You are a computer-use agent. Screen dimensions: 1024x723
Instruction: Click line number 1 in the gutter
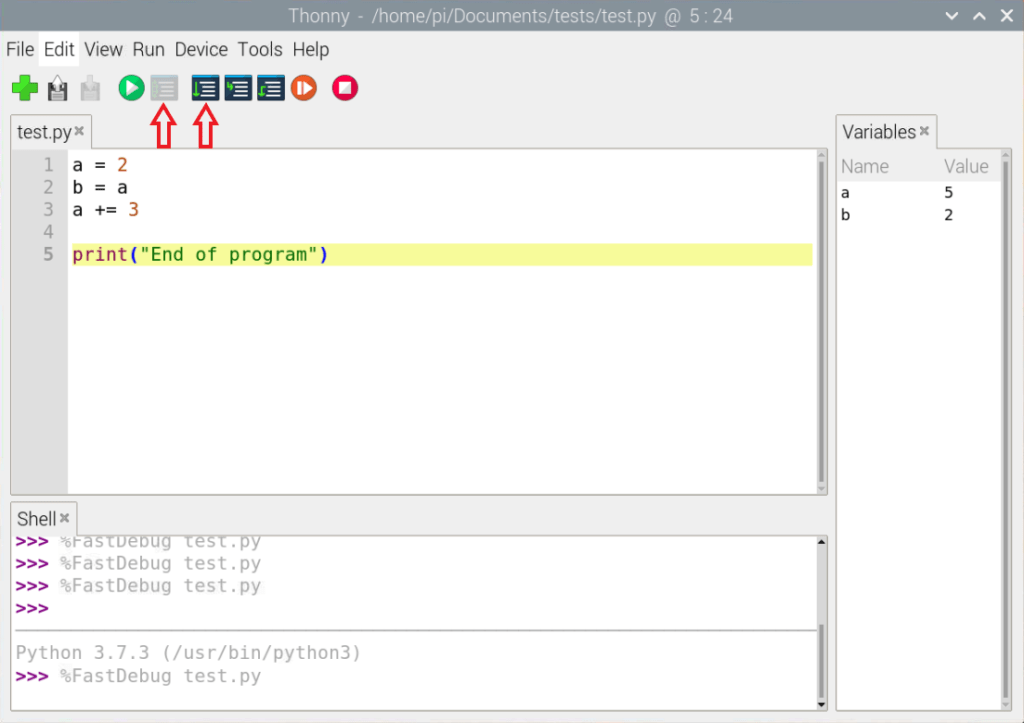[48, 165]
